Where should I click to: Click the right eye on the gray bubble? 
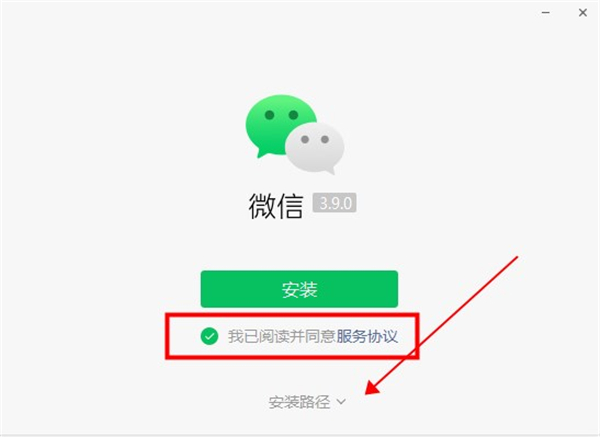tap(325, 139)
